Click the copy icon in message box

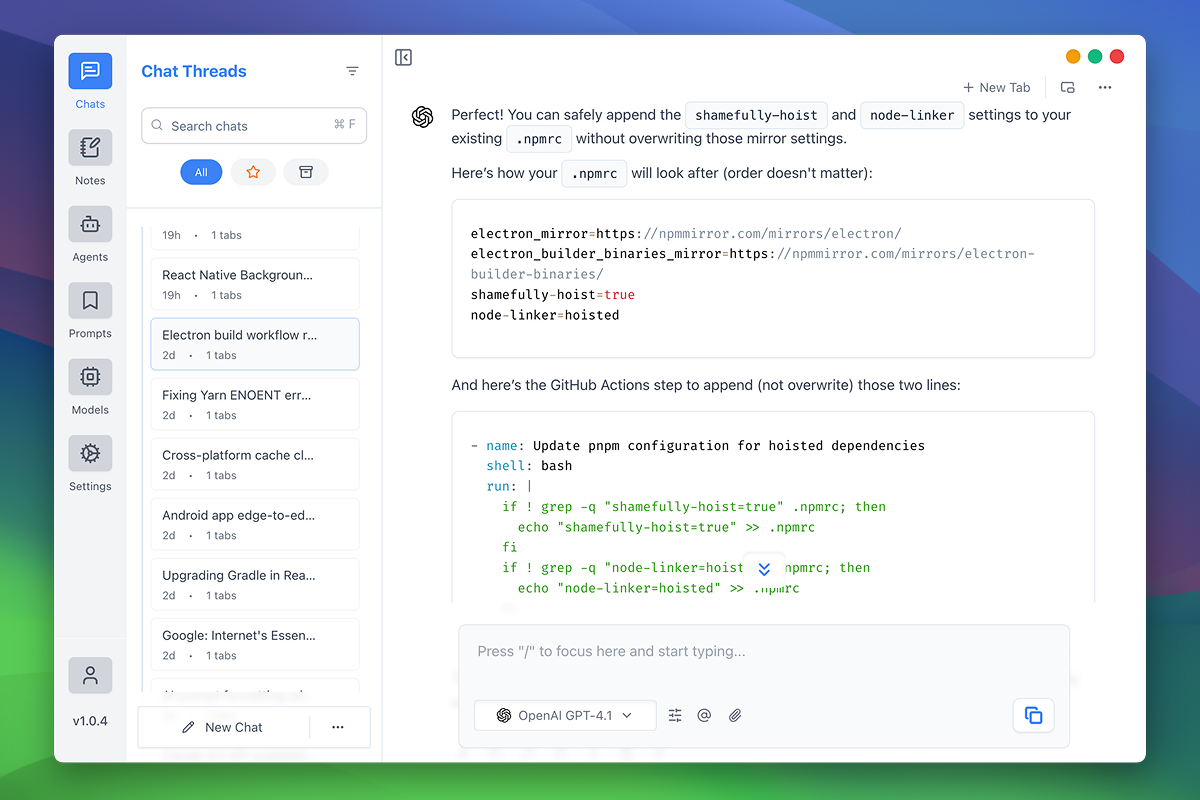[x=1034, y=715]
